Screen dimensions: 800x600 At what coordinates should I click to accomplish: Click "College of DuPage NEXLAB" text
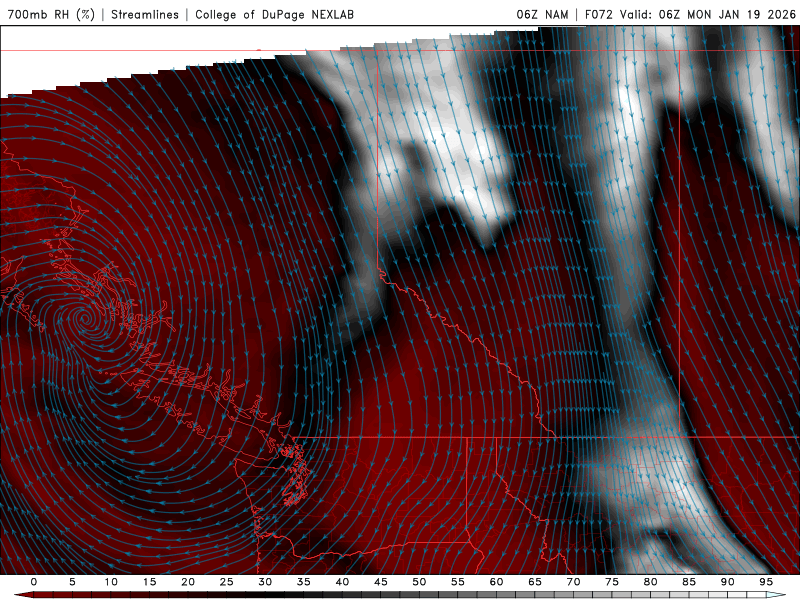pyautogui.click(x=274, y=15)
